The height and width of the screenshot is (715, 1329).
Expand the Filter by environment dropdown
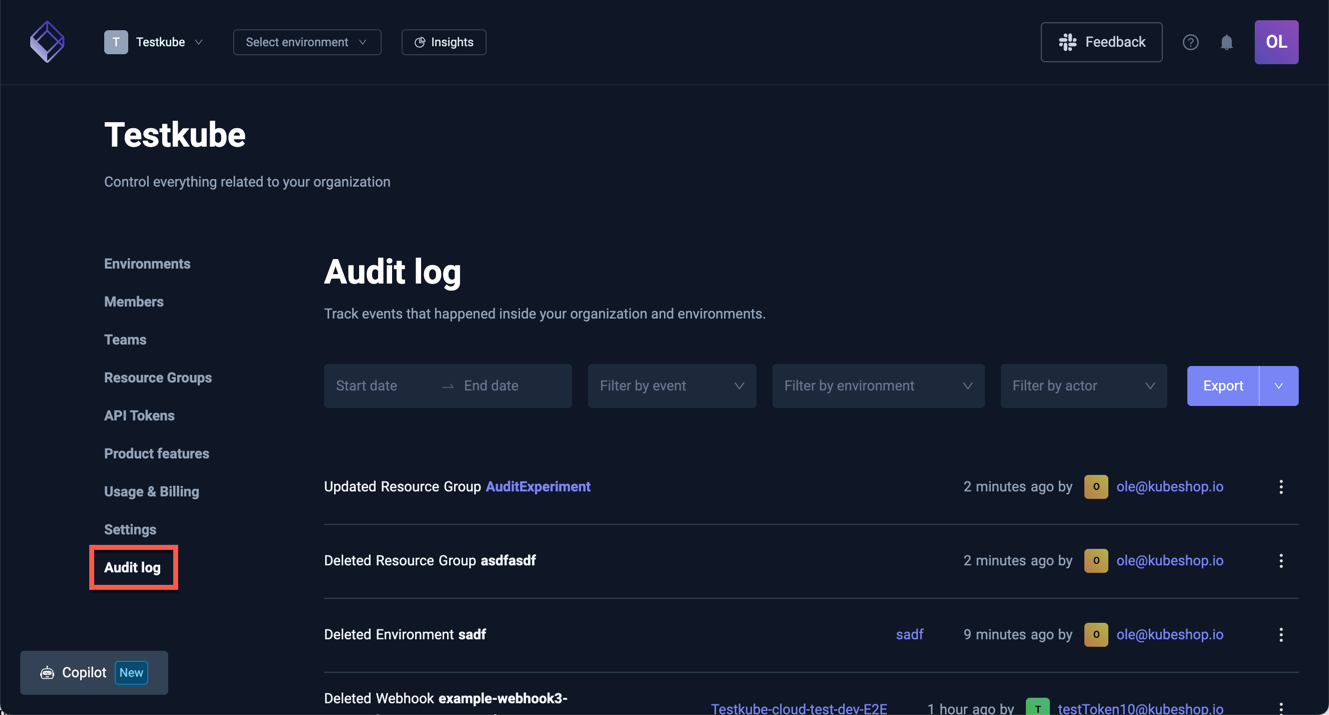[x=878, y=385]
